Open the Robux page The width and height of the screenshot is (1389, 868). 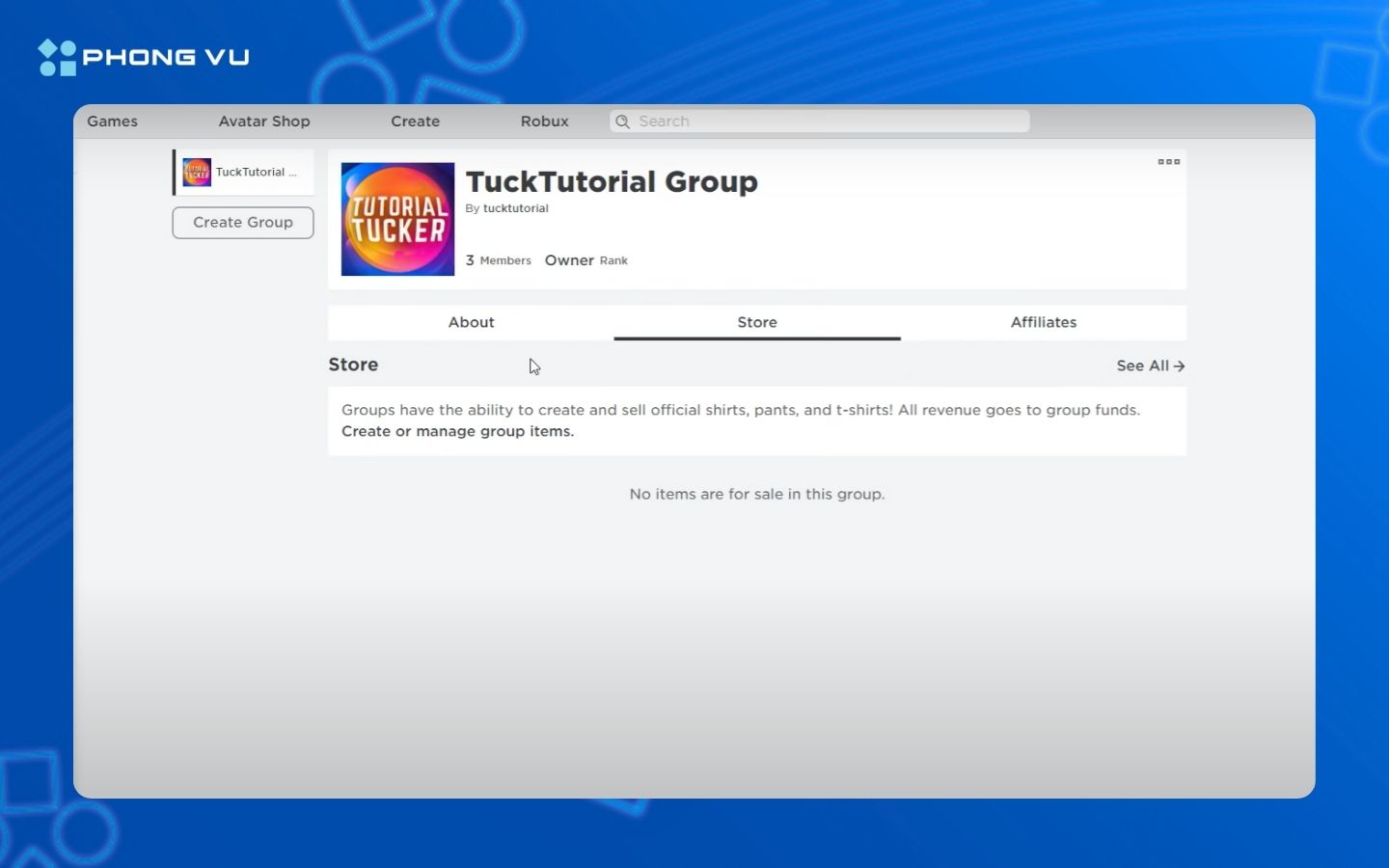544,122
